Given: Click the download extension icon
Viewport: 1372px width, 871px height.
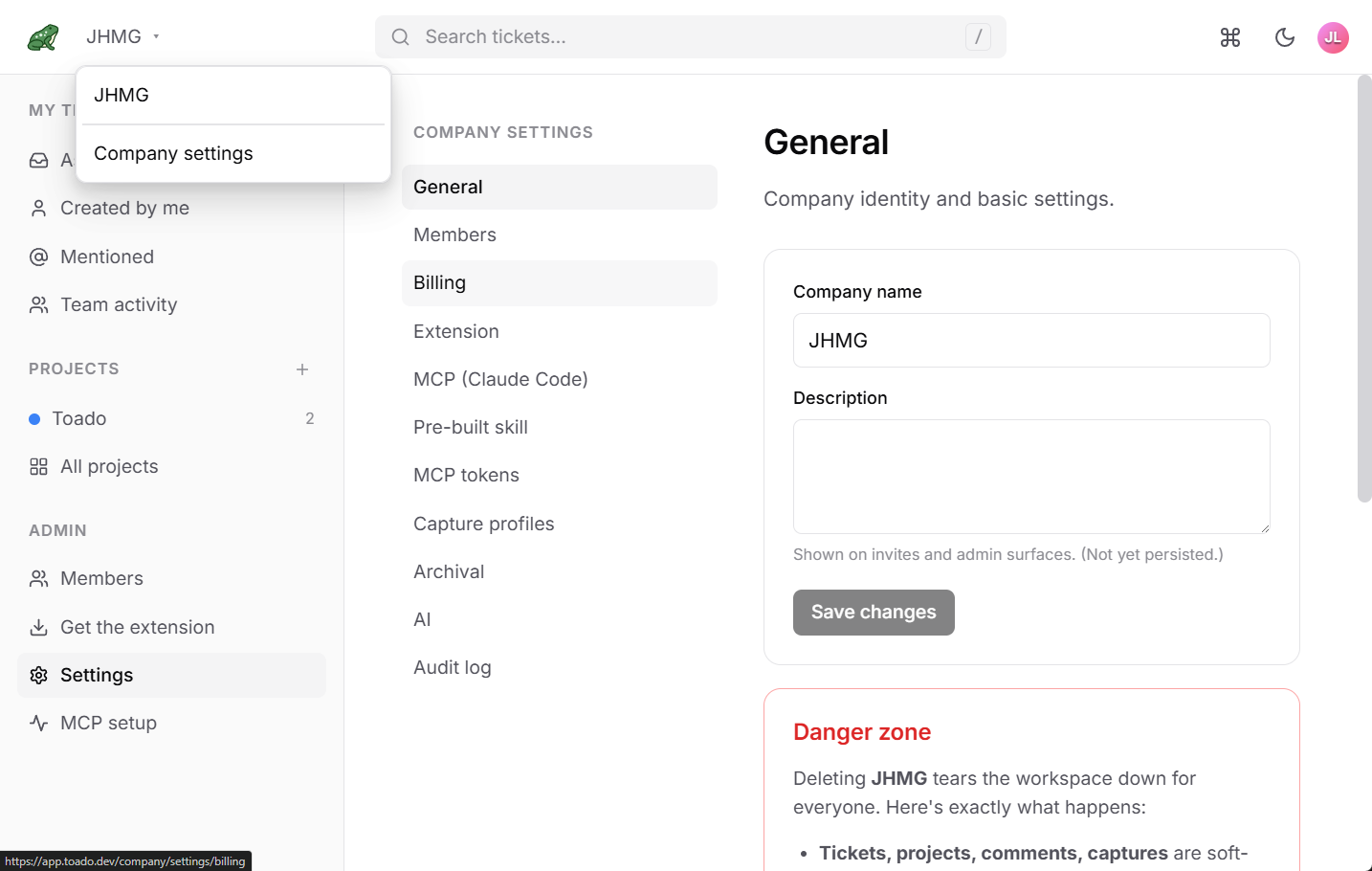Looking at the screenshot, I should coord(38,627).
